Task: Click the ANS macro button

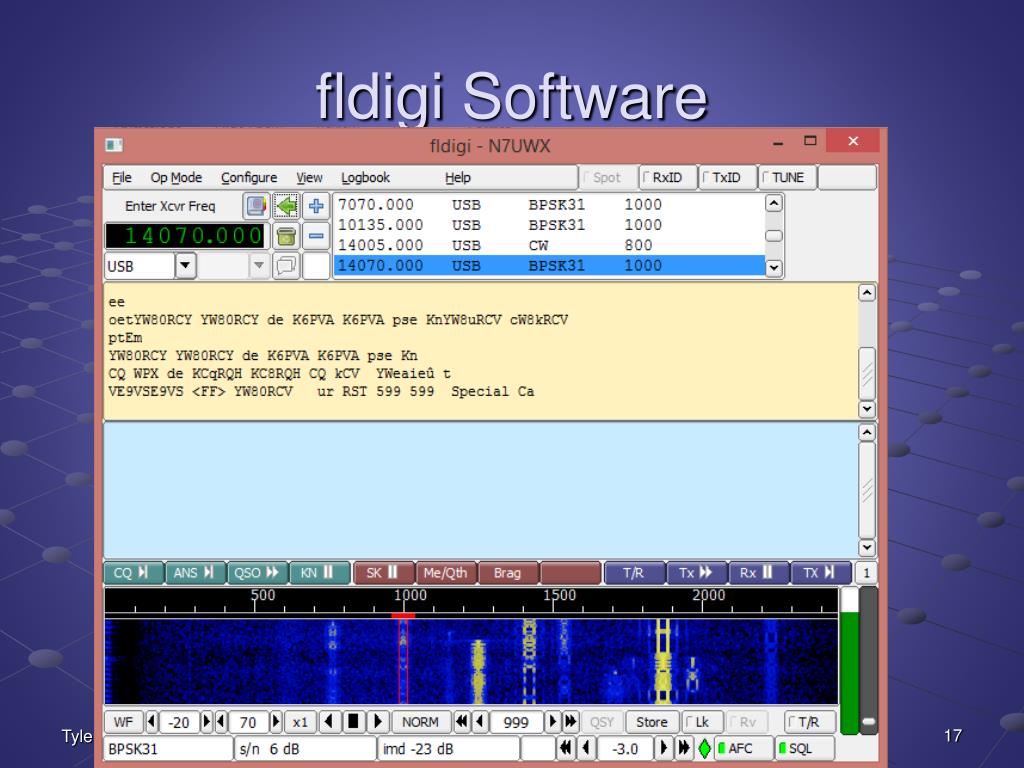Action: click(195, 573)
